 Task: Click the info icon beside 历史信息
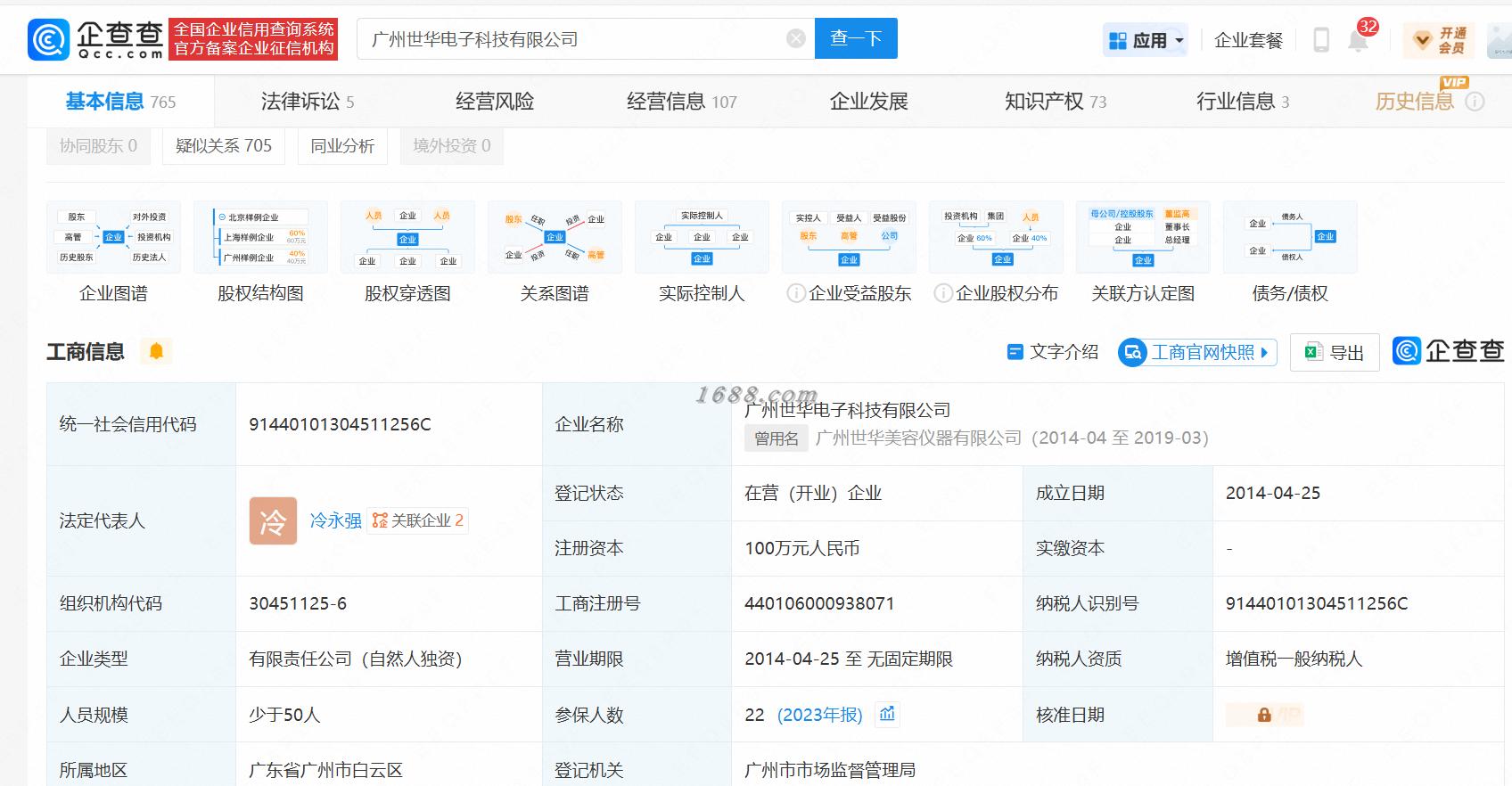(1475, 102)
